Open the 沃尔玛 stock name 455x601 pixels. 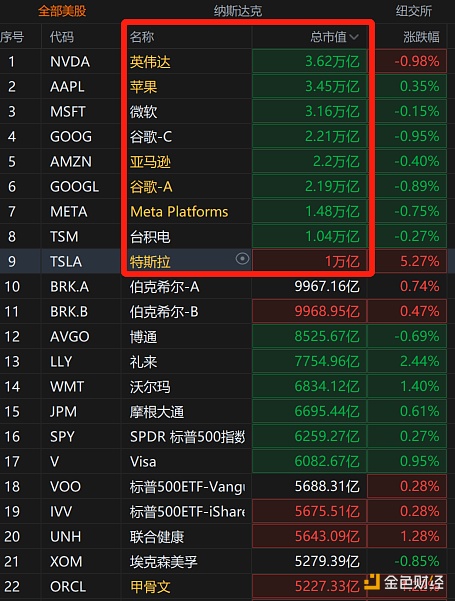click(x=150, y=387)
